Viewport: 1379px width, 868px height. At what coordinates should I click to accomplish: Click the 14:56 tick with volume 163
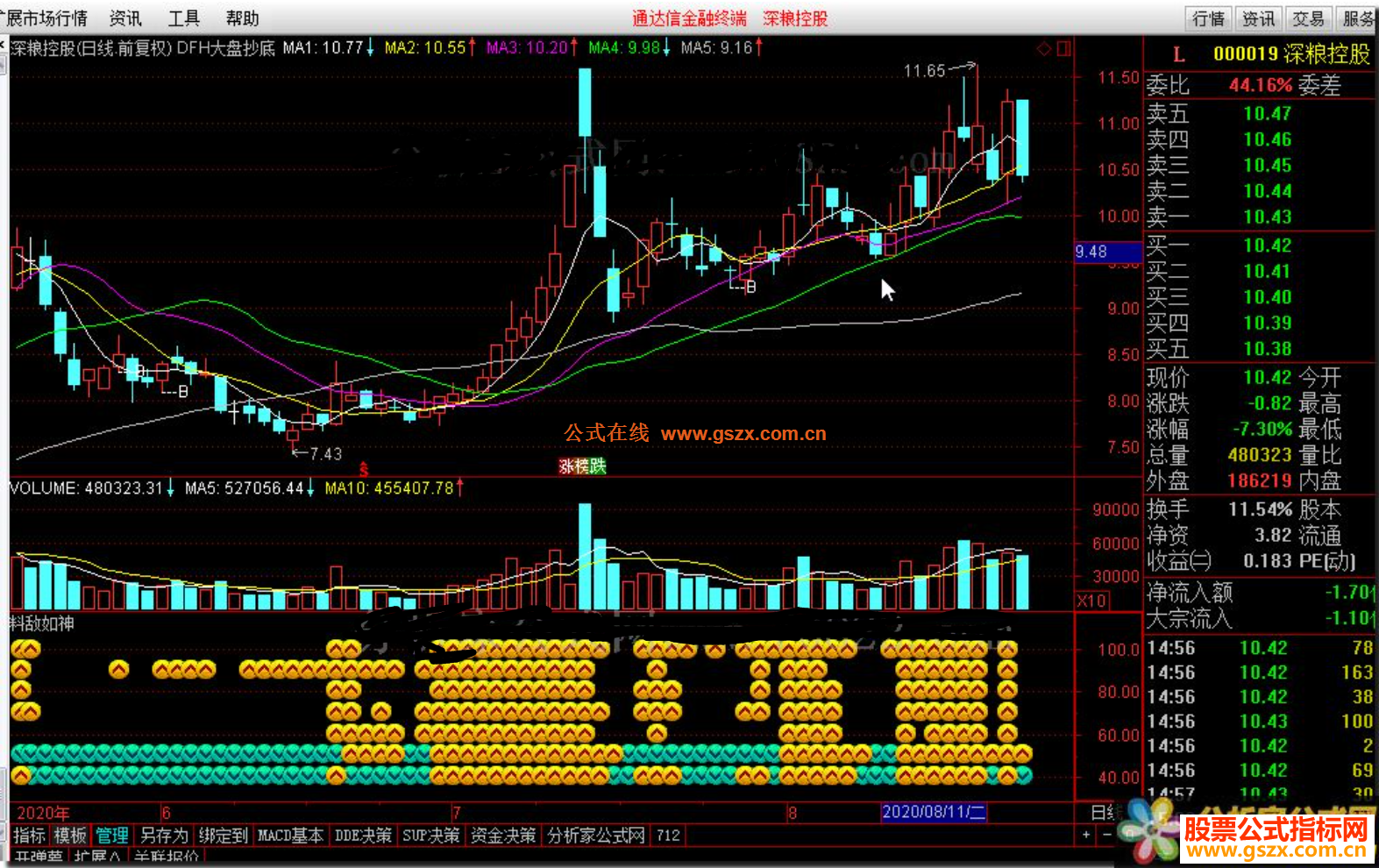click(1261, 672)
